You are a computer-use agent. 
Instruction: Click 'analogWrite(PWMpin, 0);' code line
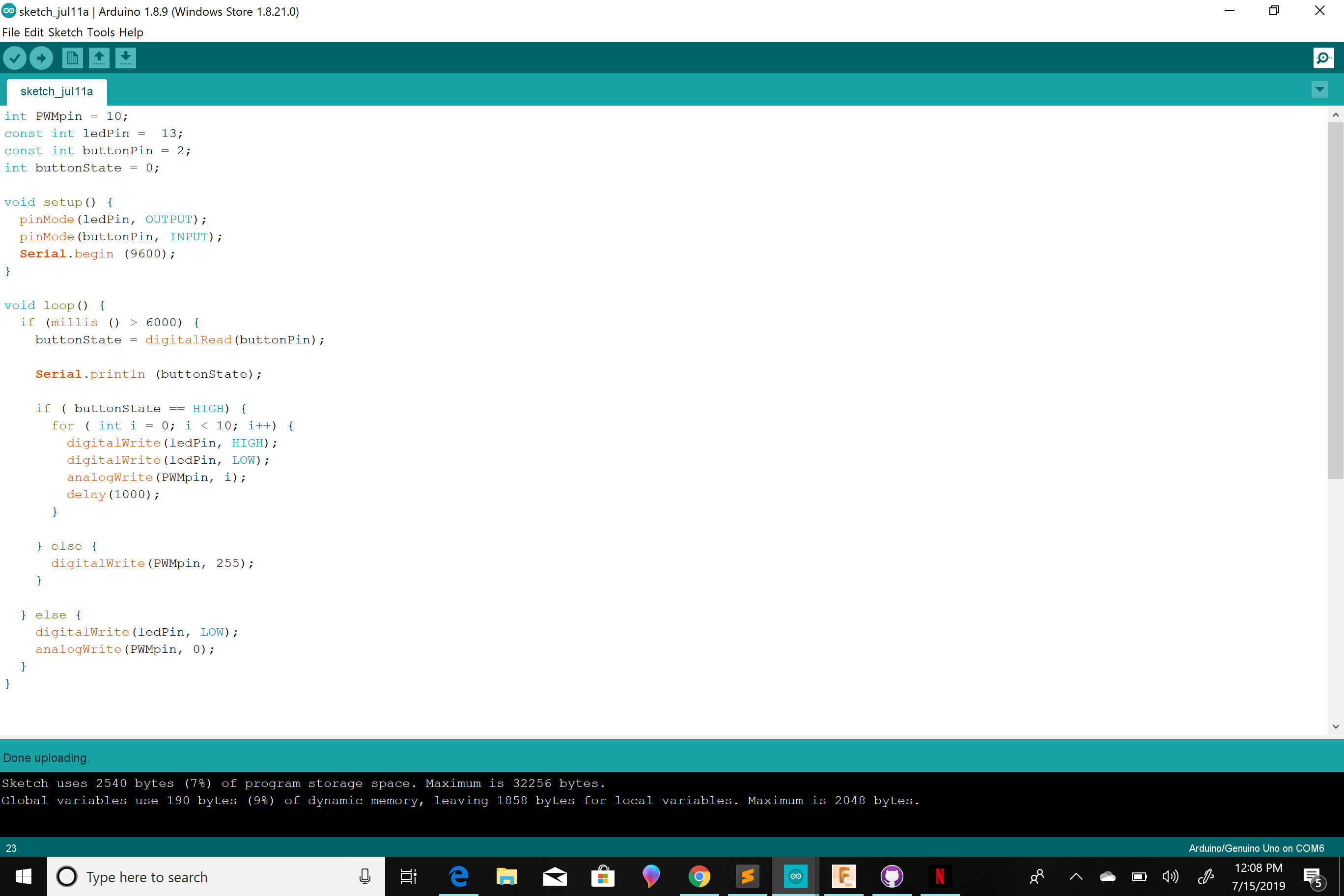pos(125,649)
